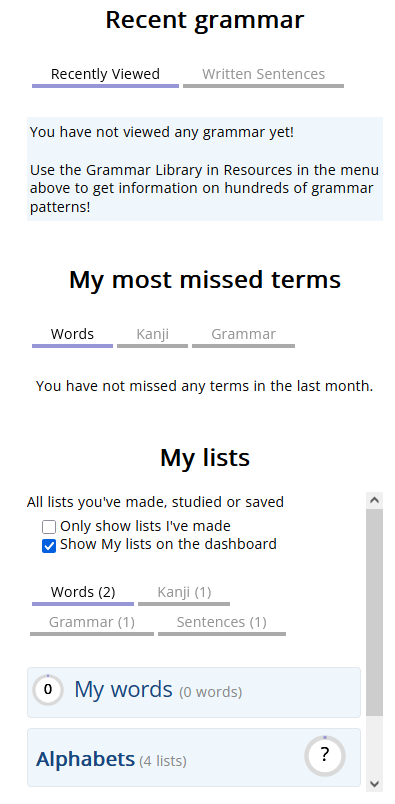Select Words tab under most missed terms
The width and height of the screenshot is (395, 804).
coord(72,335)
